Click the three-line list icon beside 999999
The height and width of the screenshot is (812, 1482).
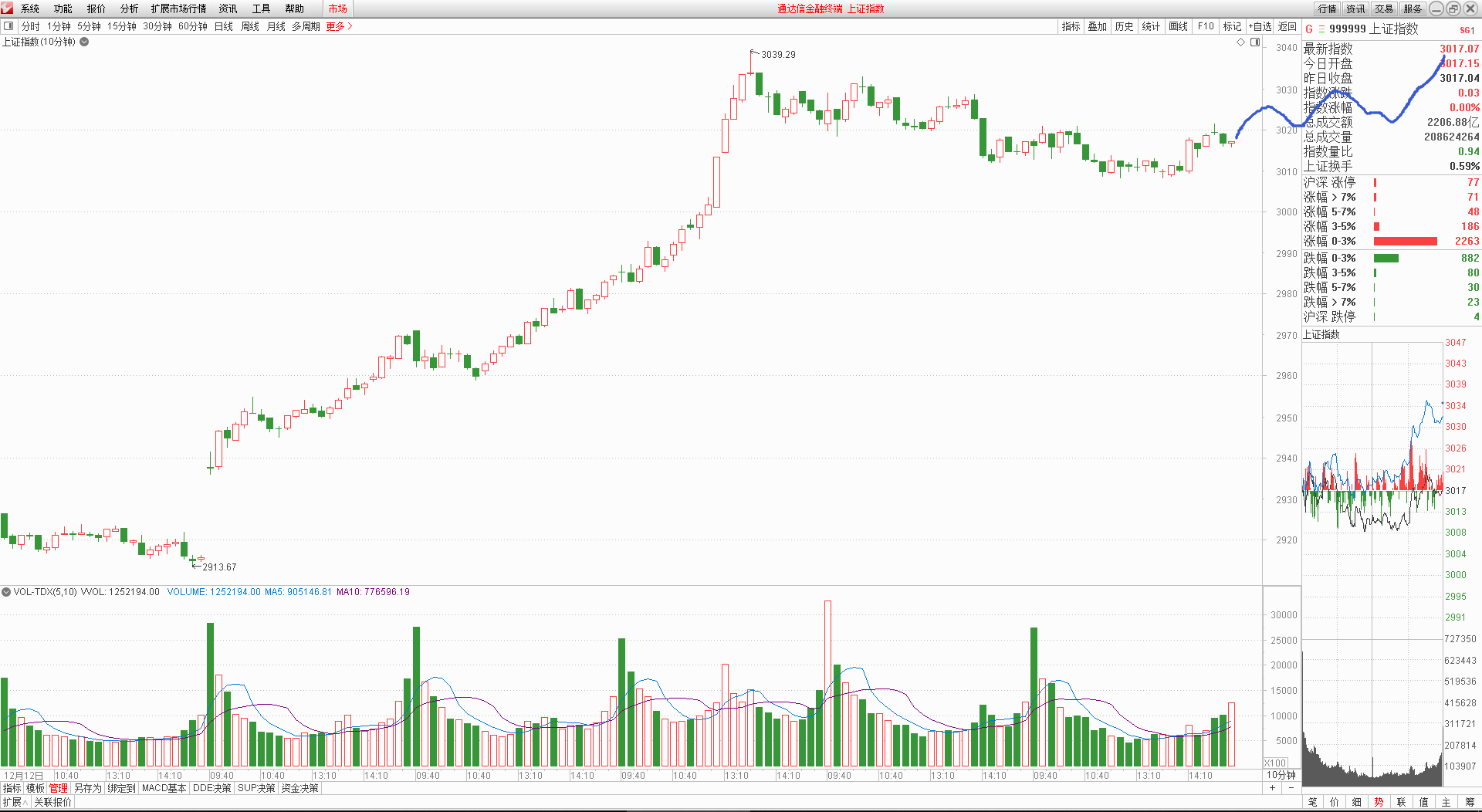tap(1321, 29)
